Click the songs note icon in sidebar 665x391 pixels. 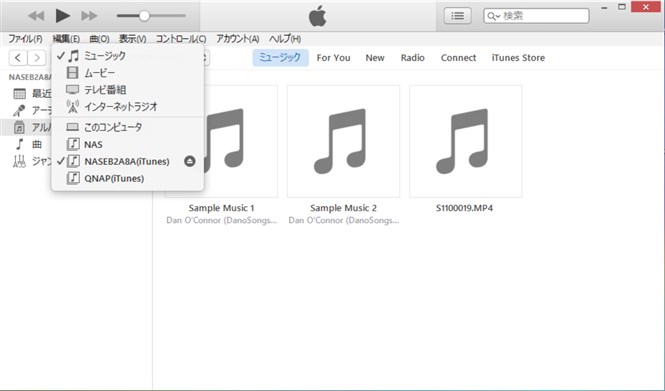coord(19,144)
